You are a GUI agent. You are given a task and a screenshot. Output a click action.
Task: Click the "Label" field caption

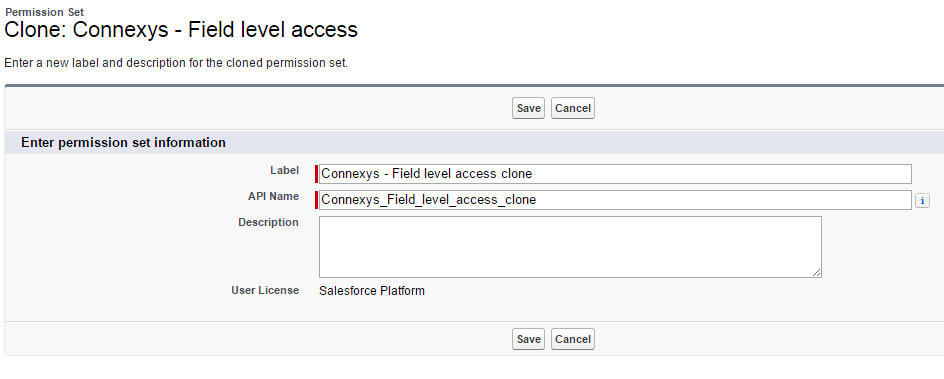point(284,170)
